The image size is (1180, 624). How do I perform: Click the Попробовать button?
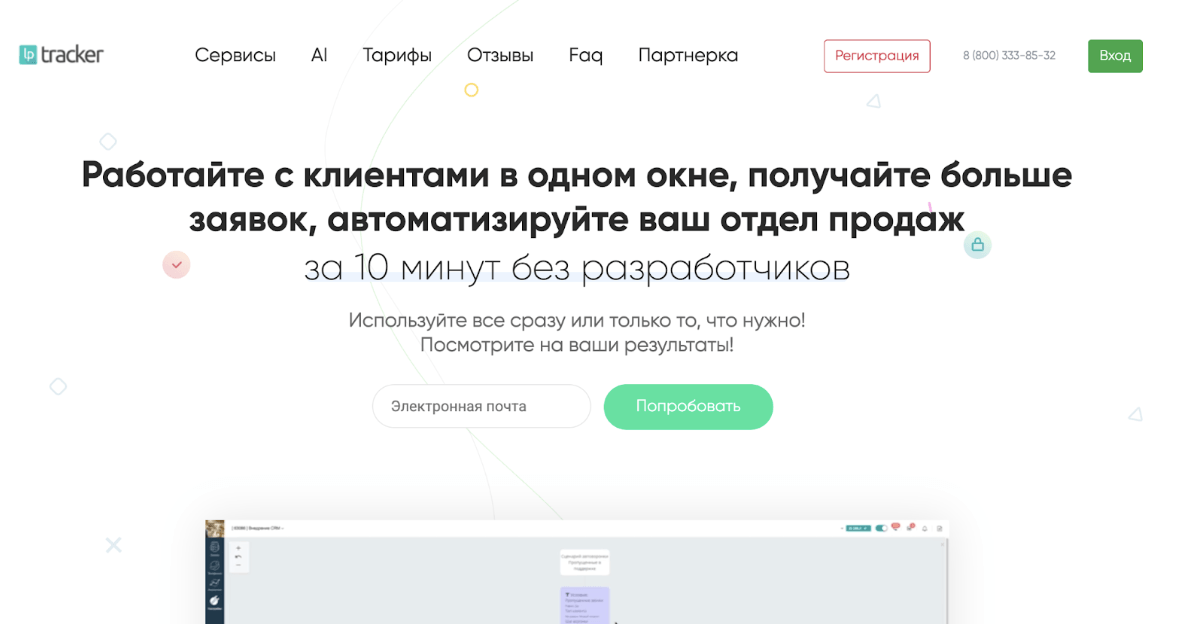click(x=688, y=406)
